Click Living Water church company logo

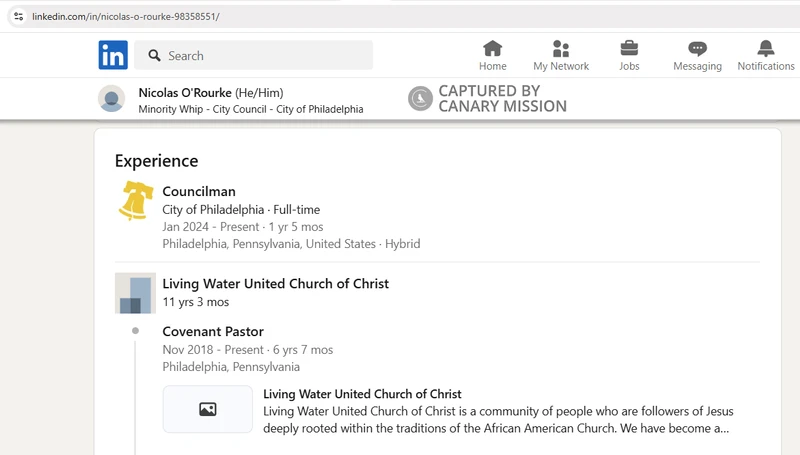pos(135,293)
